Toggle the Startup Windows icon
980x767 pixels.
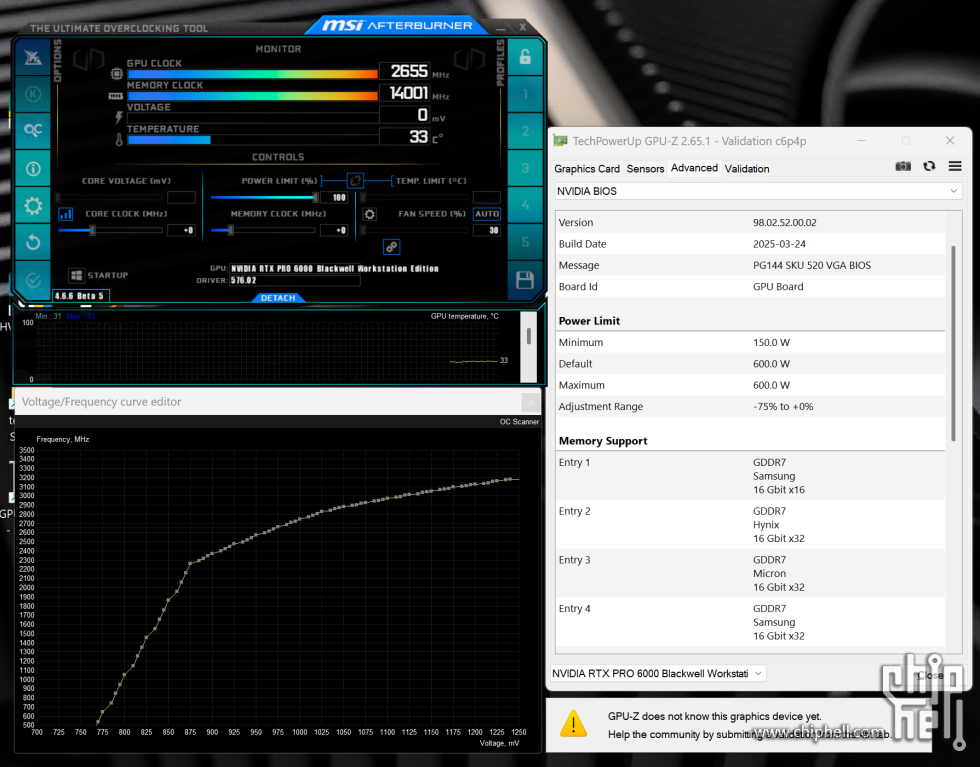pyautogui.click(x=76, y=275)
